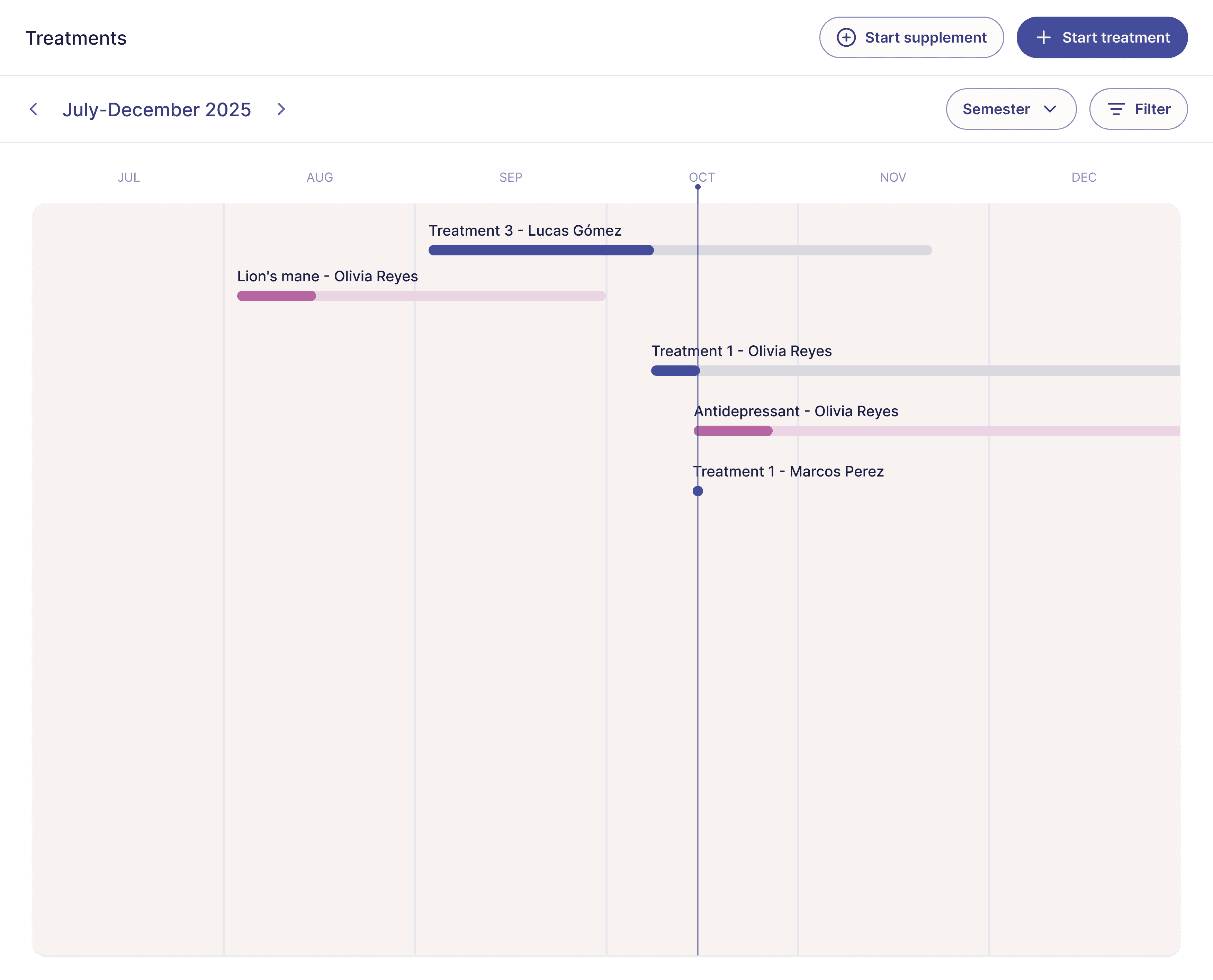Click the July-December 2025 period title
The height and width of the screenshot is (980, 1213).
click(x=156, y=109)
